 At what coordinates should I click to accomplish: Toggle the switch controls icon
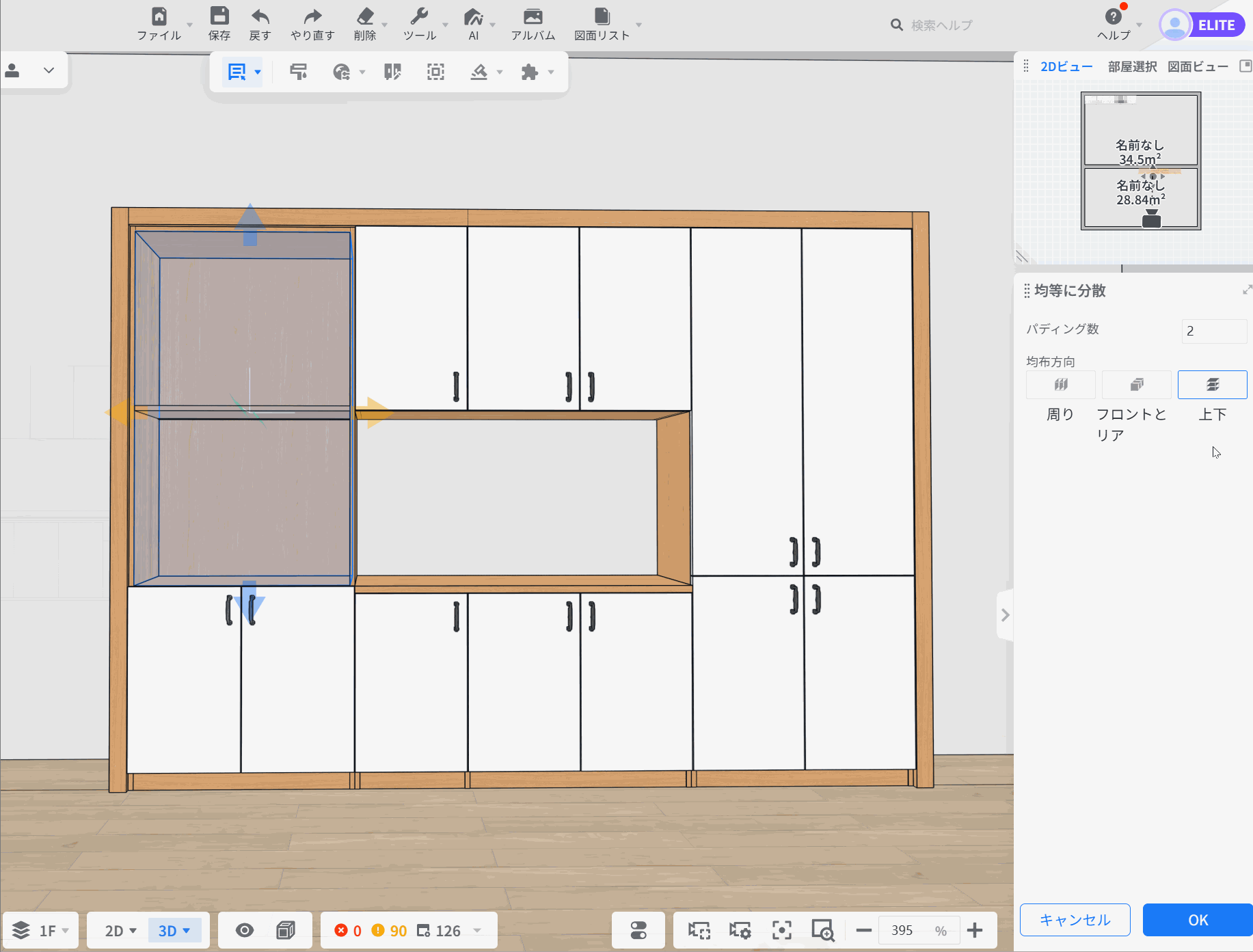coord(638,930)
